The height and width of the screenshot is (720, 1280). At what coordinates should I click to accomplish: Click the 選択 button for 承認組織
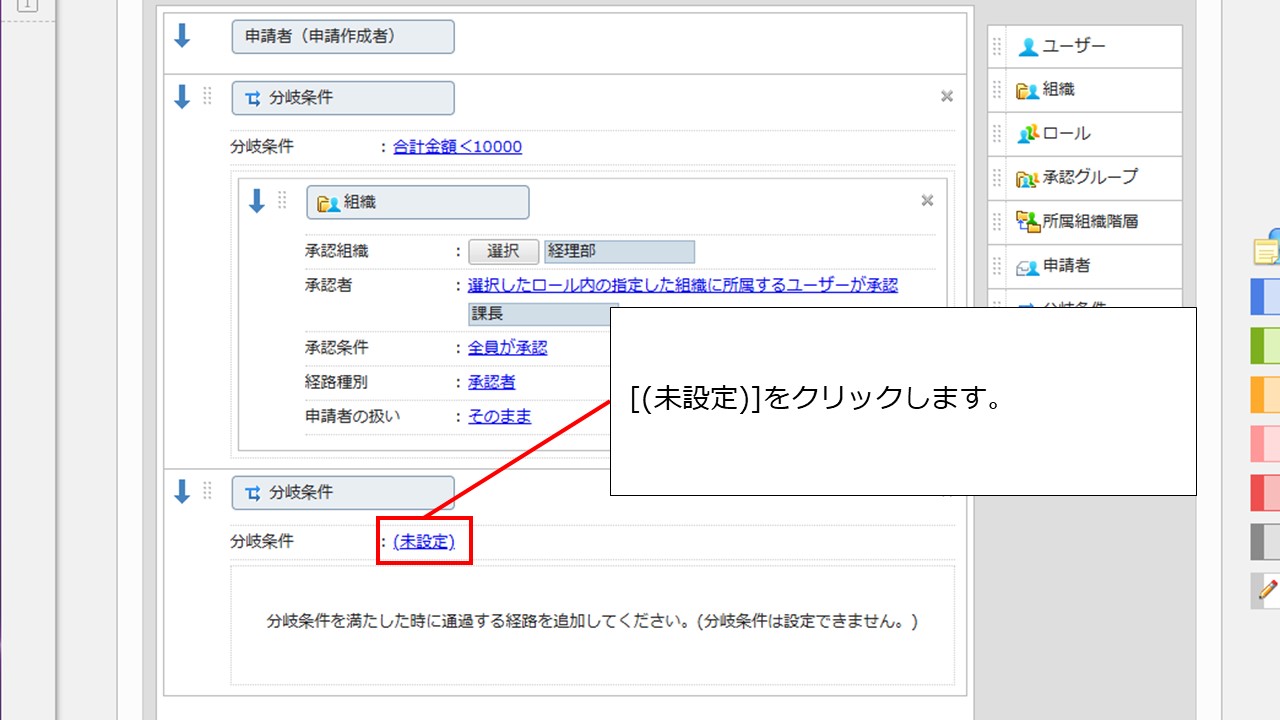click(x=503, y=252)
